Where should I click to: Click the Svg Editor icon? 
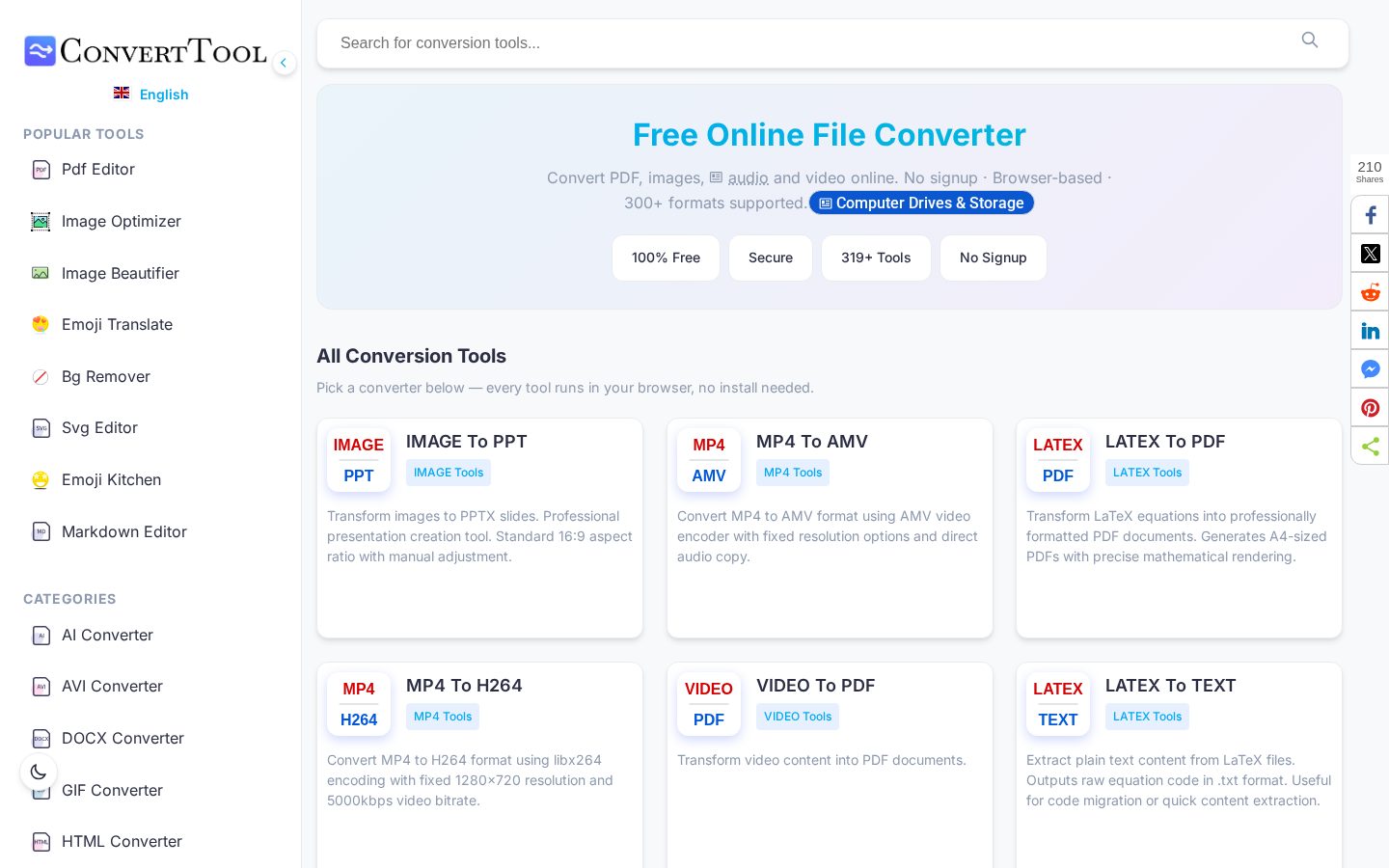pyautogui.click(x=41, y=428)
